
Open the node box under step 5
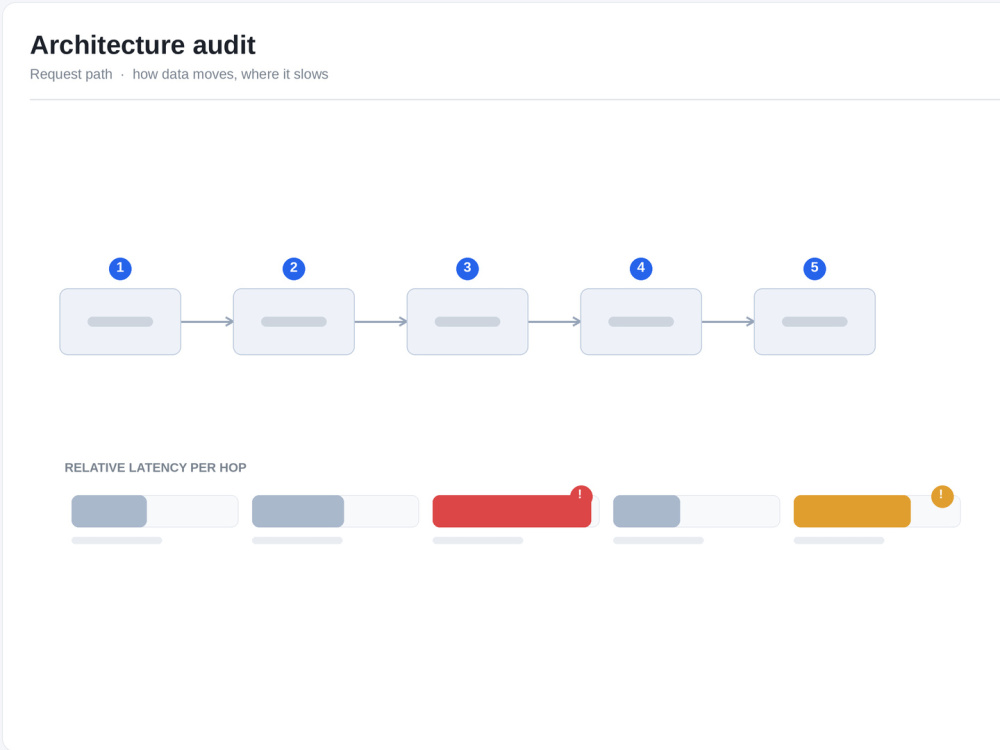pos(814,321)
